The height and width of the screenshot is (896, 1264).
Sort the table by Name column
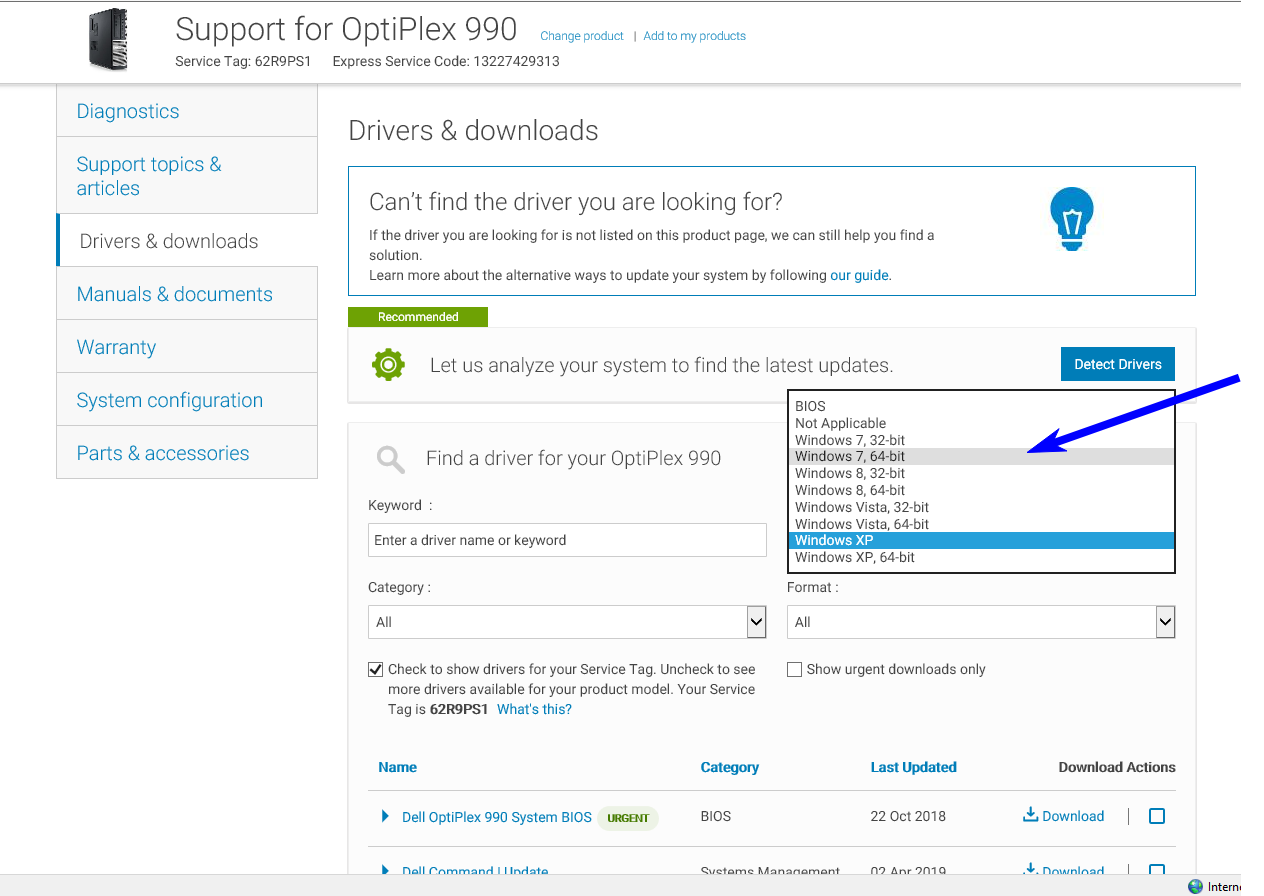tap(398, 767)
